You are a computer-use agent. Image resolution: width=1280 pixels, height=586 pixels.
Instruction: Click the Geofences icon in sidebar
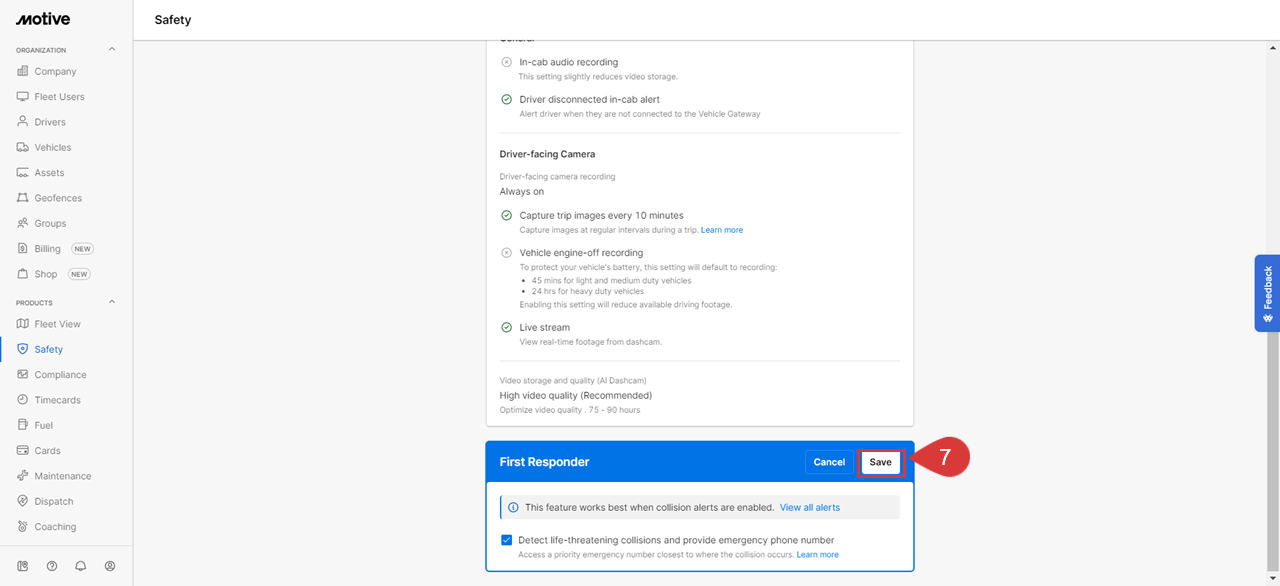[23, 198]
